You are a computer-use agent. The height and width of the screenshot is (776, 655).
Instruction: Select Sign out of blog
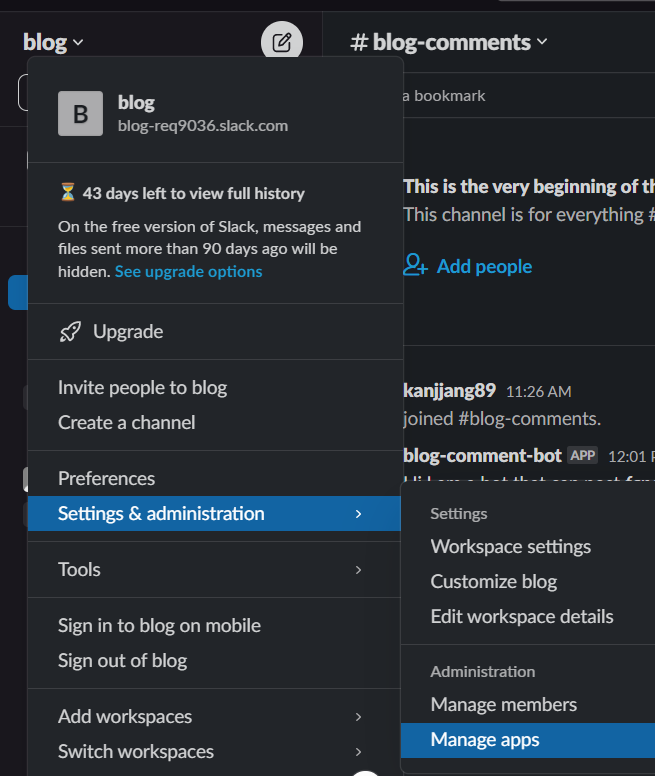(x=214, y=661)
